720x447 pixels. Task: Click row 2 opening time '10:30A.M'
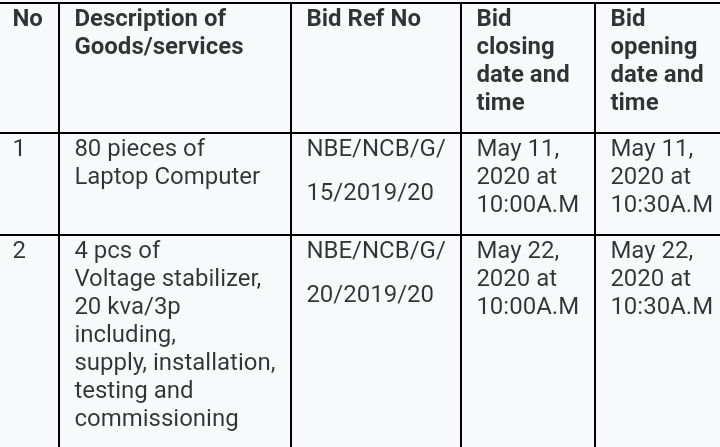tap(662, 306)
